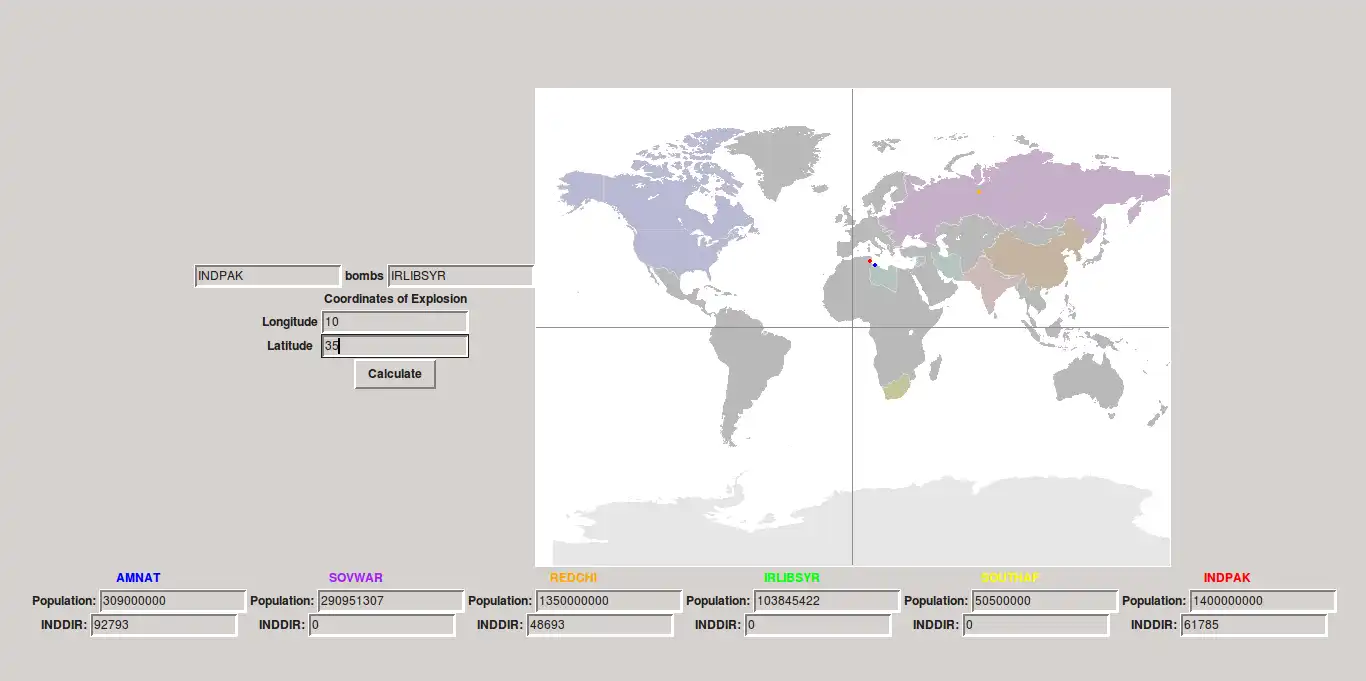Click the IRLIBSYR INDDIR field
The width and height of the screenshot is (1366, 681).
click(x=818, y=625)
